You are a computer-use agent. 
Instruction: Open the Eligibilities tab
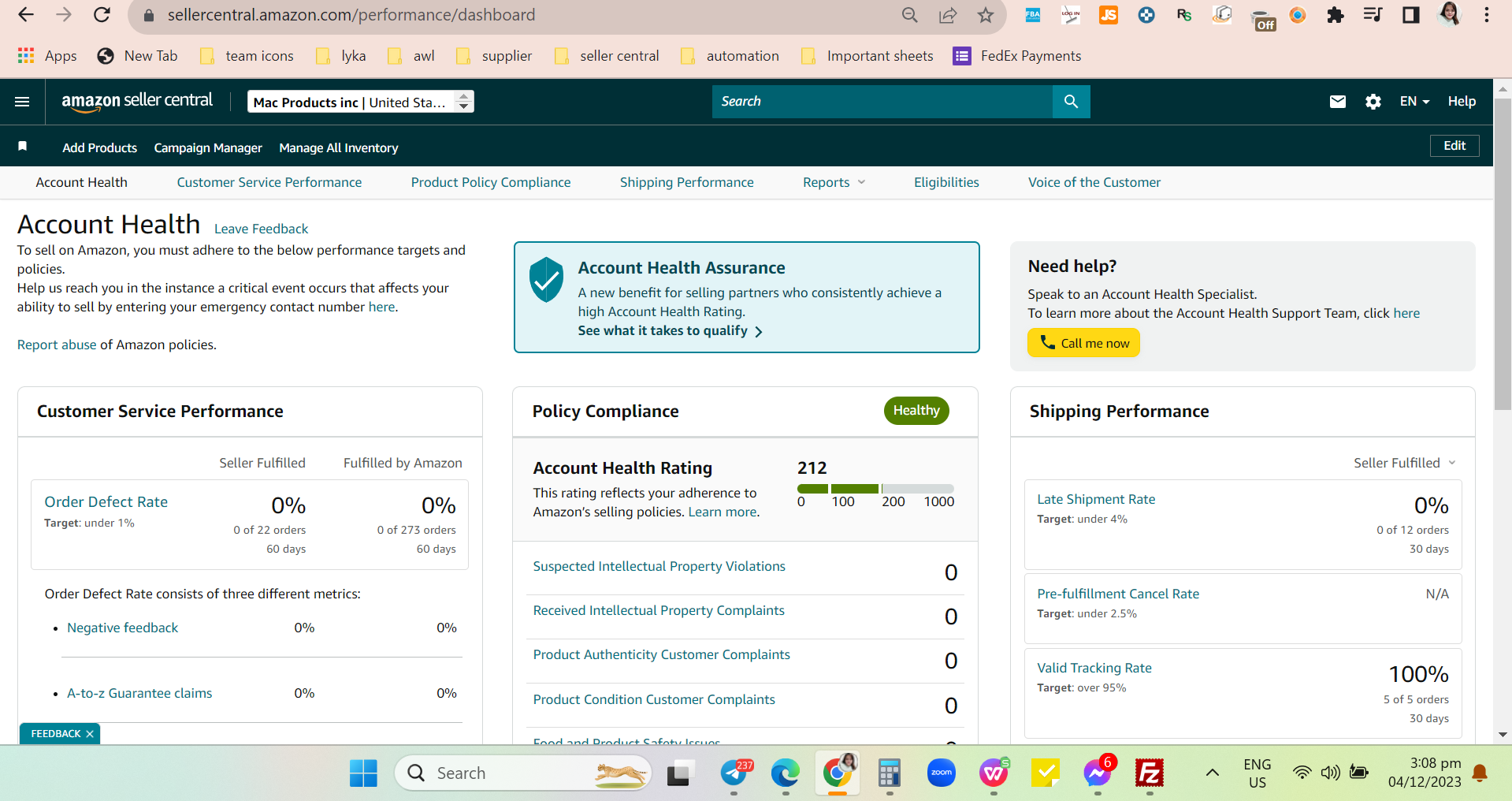946,183
